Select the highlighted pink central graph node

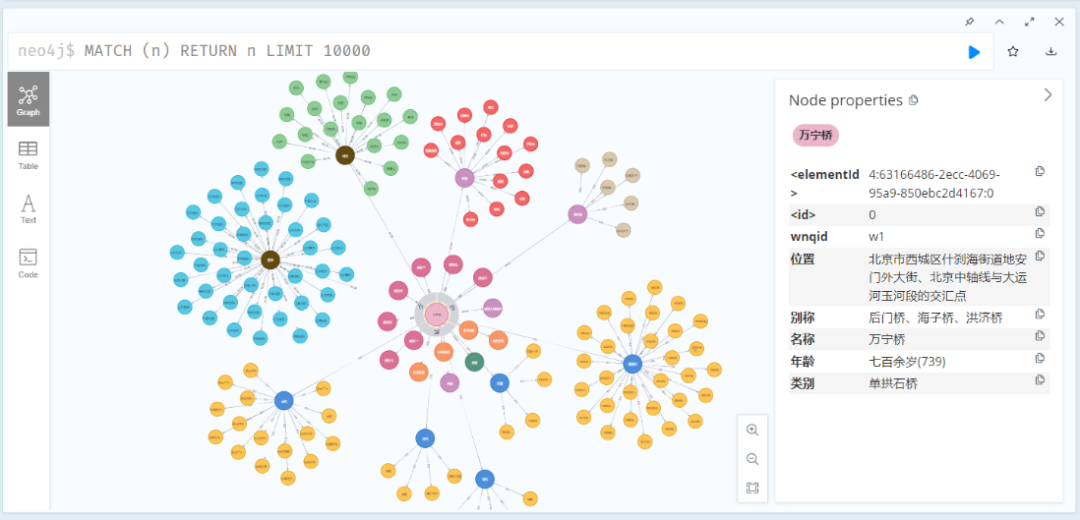coord(436,315)
